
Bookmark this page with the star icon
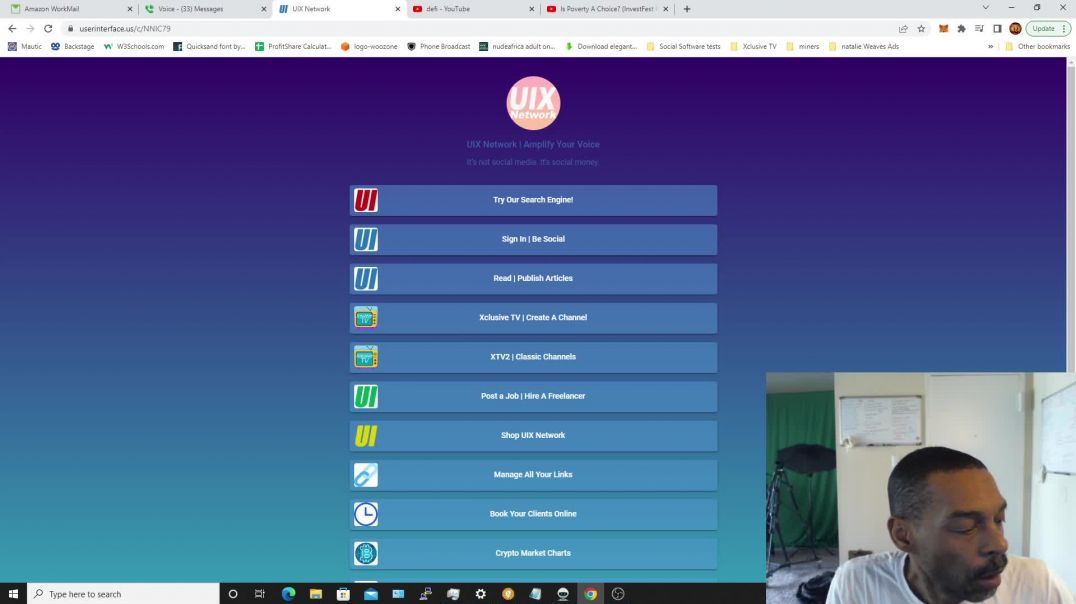point(921,29)
